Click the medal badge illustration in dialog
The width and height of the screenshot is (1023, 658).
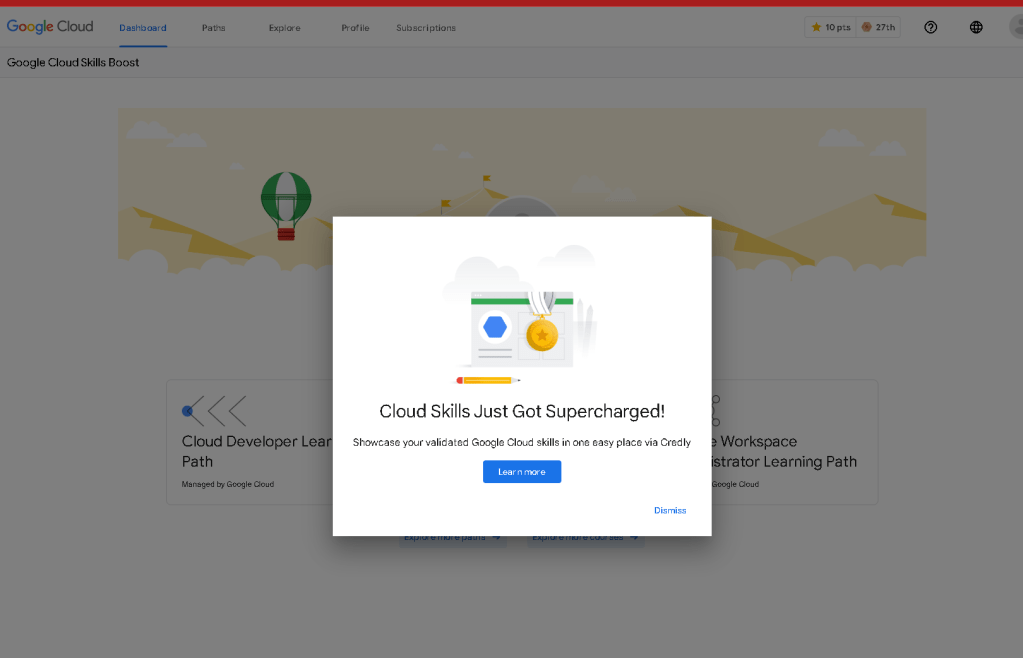542,323
